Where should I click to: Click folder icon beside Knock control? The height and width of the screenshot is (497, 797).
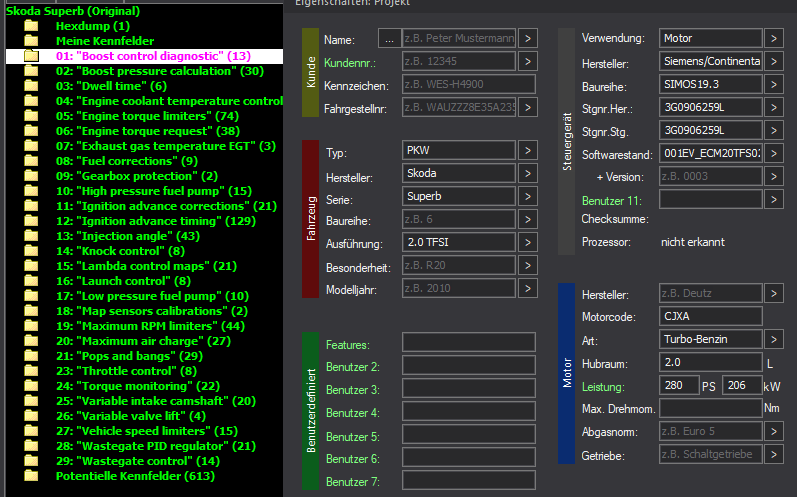(31, 251)
